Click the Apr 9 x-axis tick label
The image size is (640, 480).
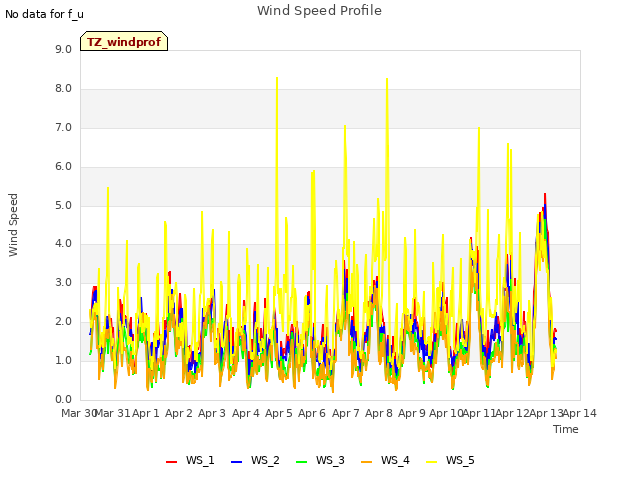(x=412, y=413)
